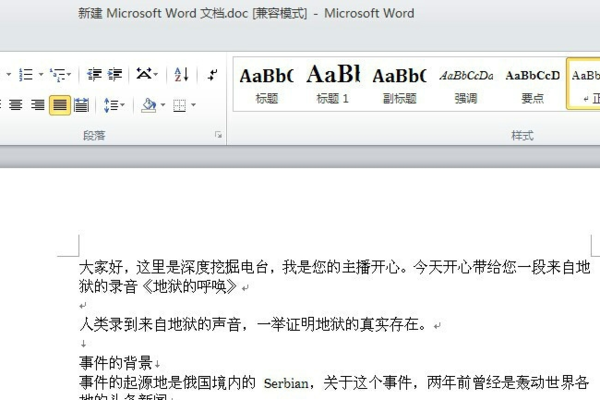This screenshot has height=400, width=600.
Task: Apply the 副标题 style
Action: [x=399, y=84]
